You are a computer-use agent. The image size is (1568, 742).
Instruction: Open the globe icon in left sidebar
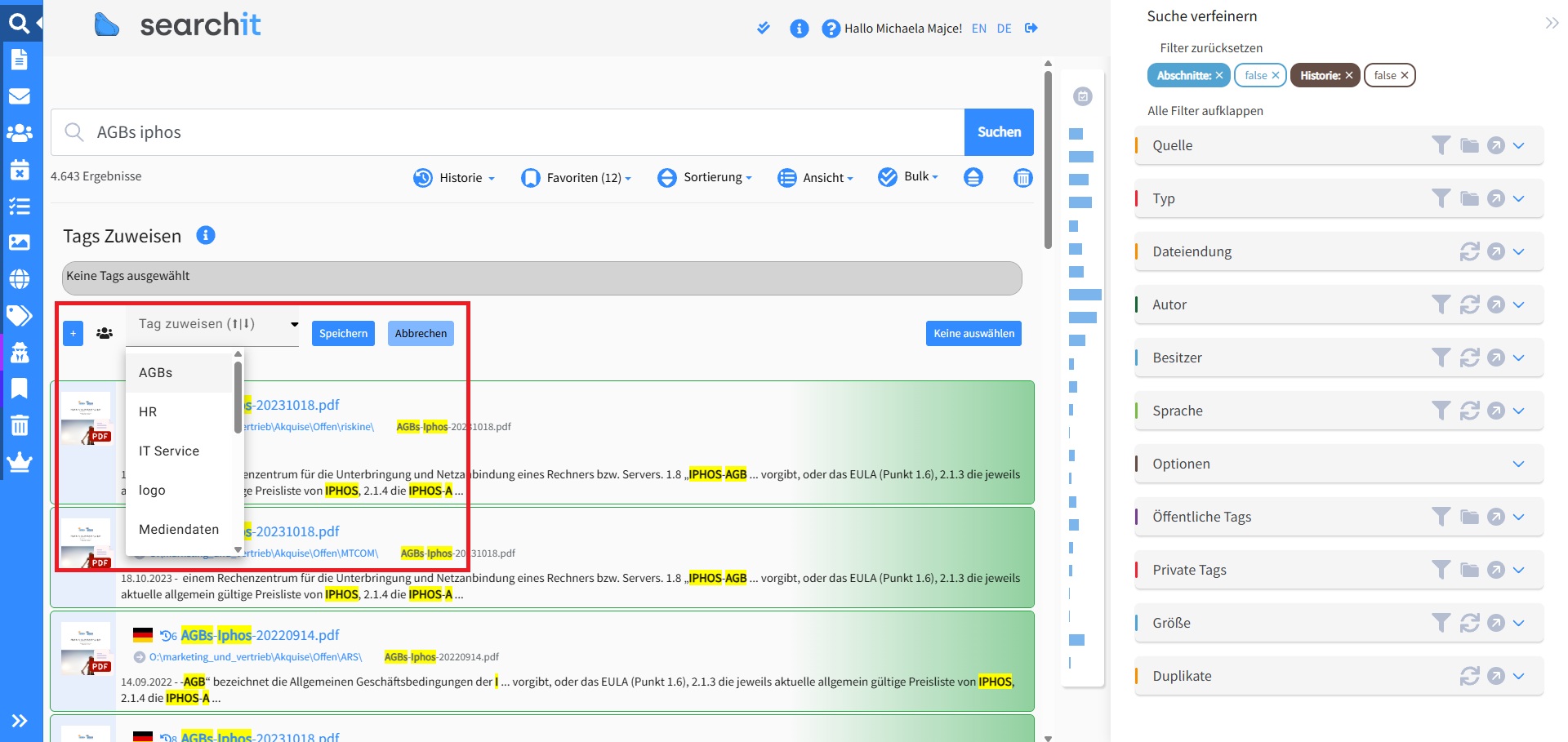(20, 279)
